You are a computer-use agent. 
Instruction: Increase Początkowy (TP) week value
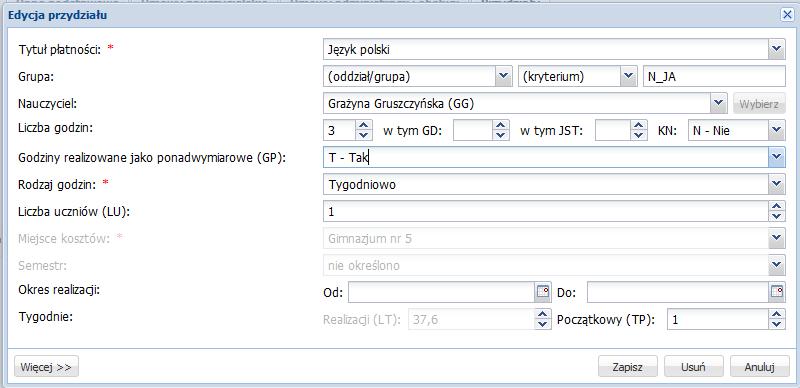pos(777,315)
